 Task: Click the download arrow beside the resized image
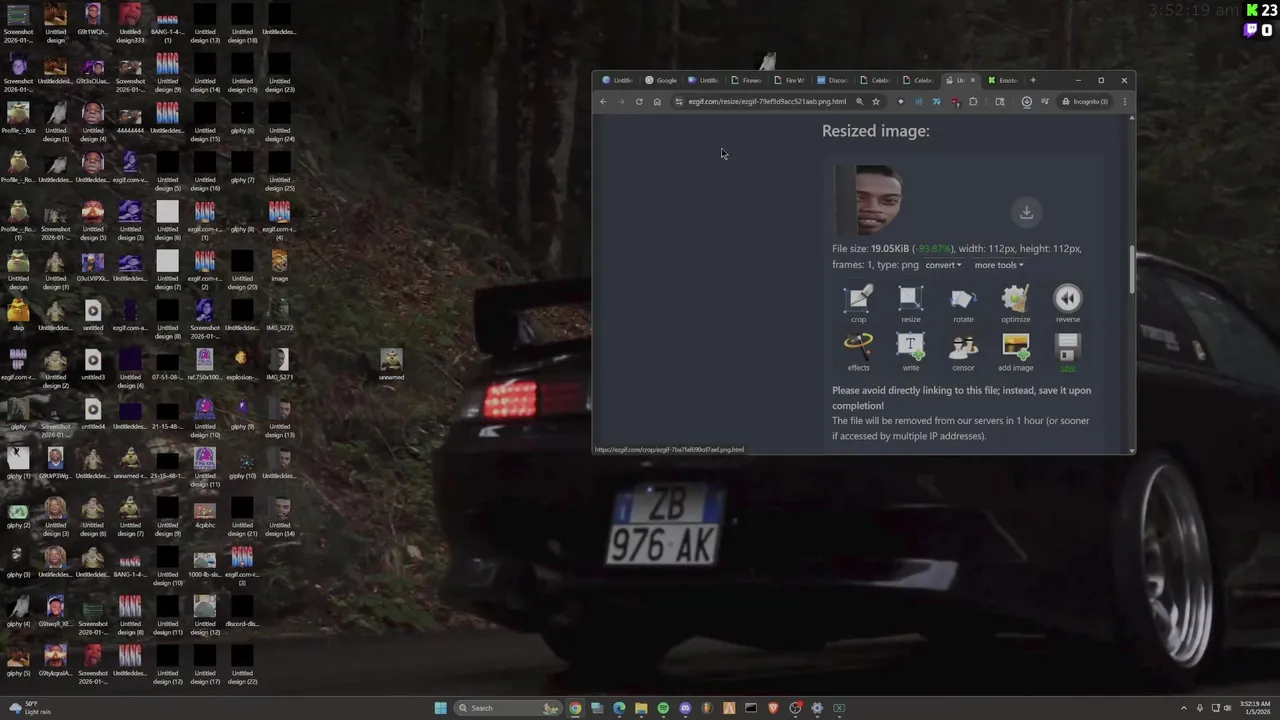[x=1026, y=212]
